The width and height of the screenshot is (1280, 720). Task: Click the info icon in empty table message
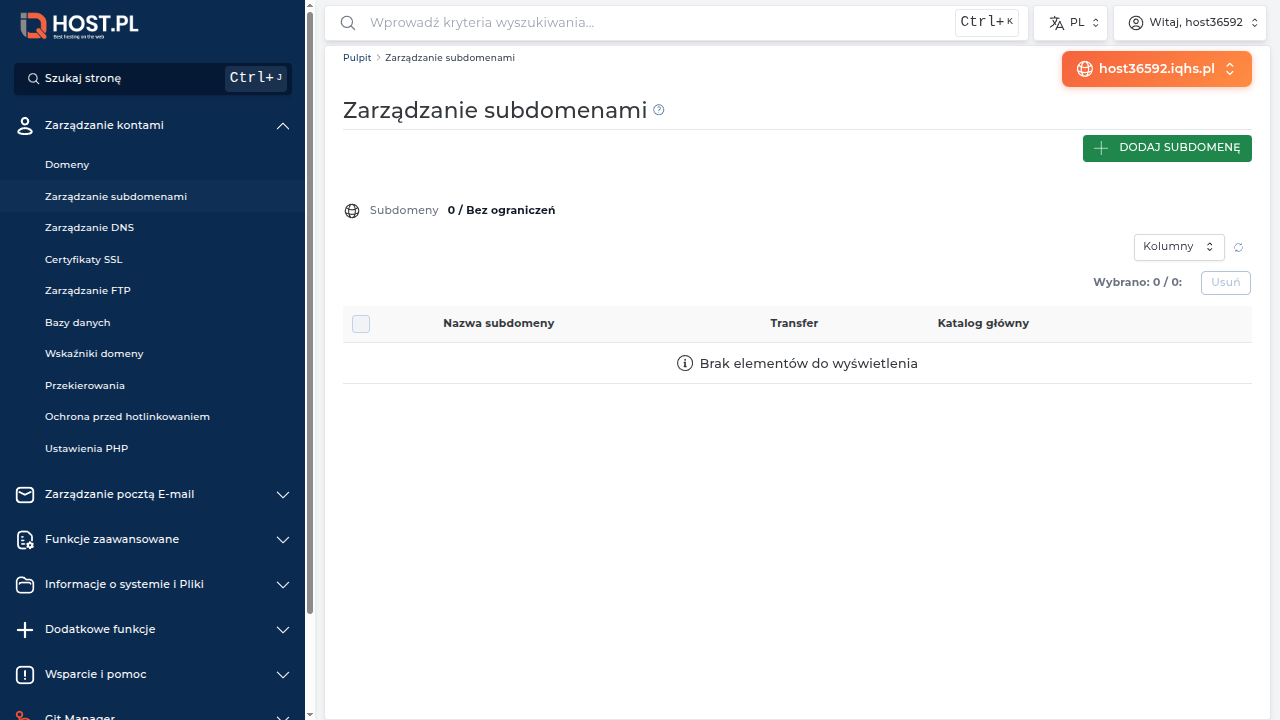coord(685,364)
